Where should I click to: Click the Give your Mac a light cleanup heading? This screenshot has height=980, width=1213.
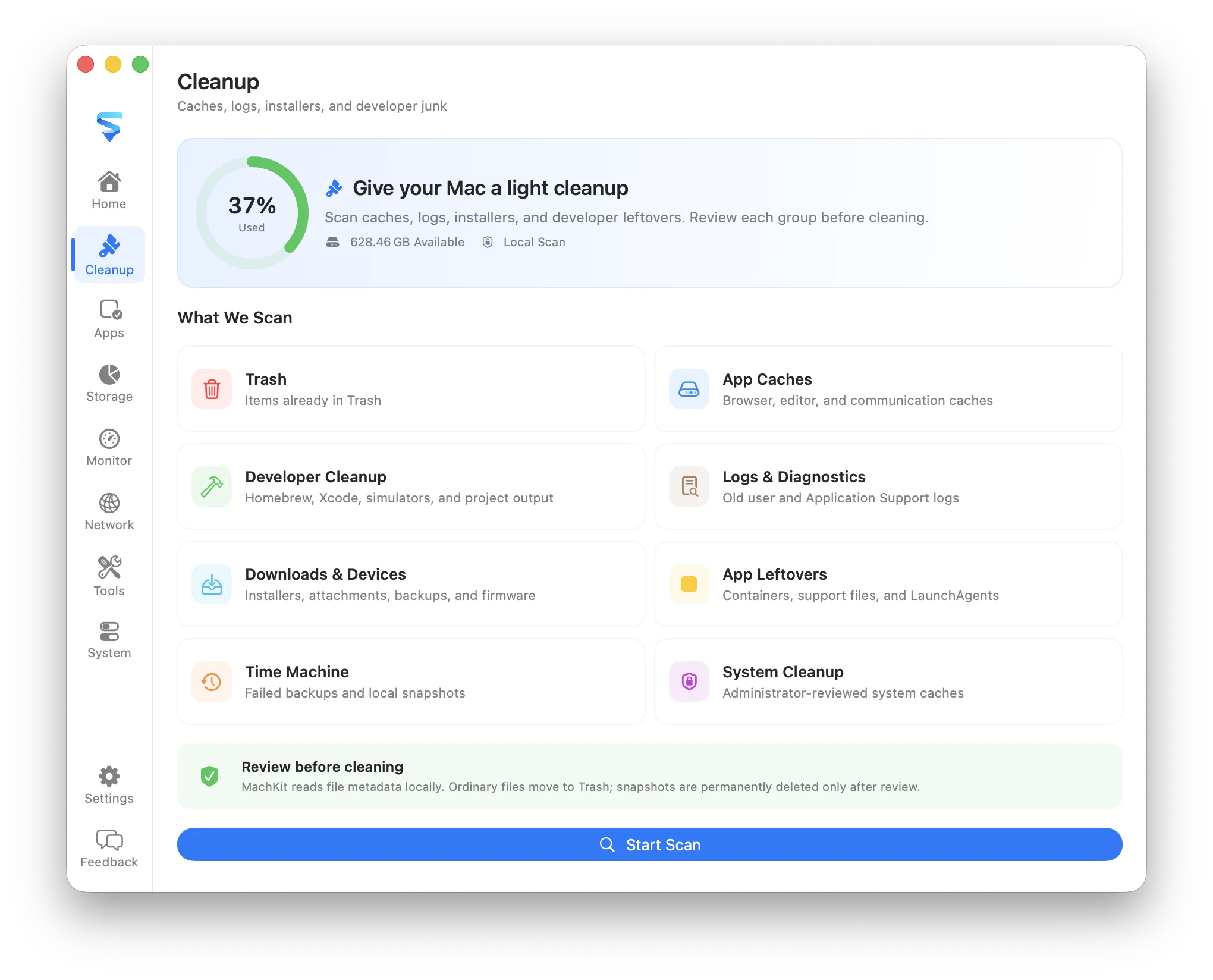(x=490, y=188)
